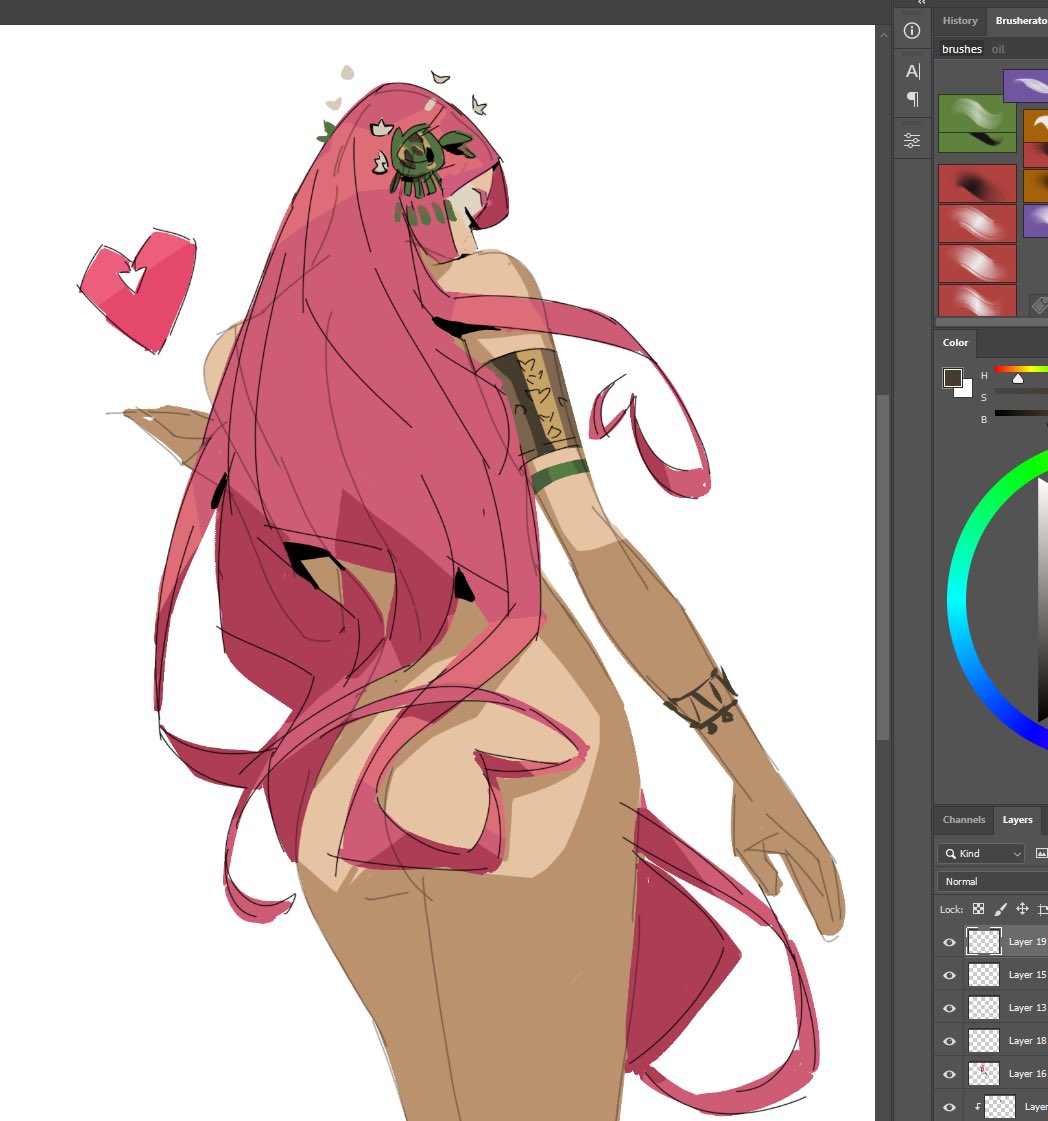This screenshot has height=1121, width=1048.
Task: Toggle the artboard nesting lock icon
Action: pos(1043,909)
